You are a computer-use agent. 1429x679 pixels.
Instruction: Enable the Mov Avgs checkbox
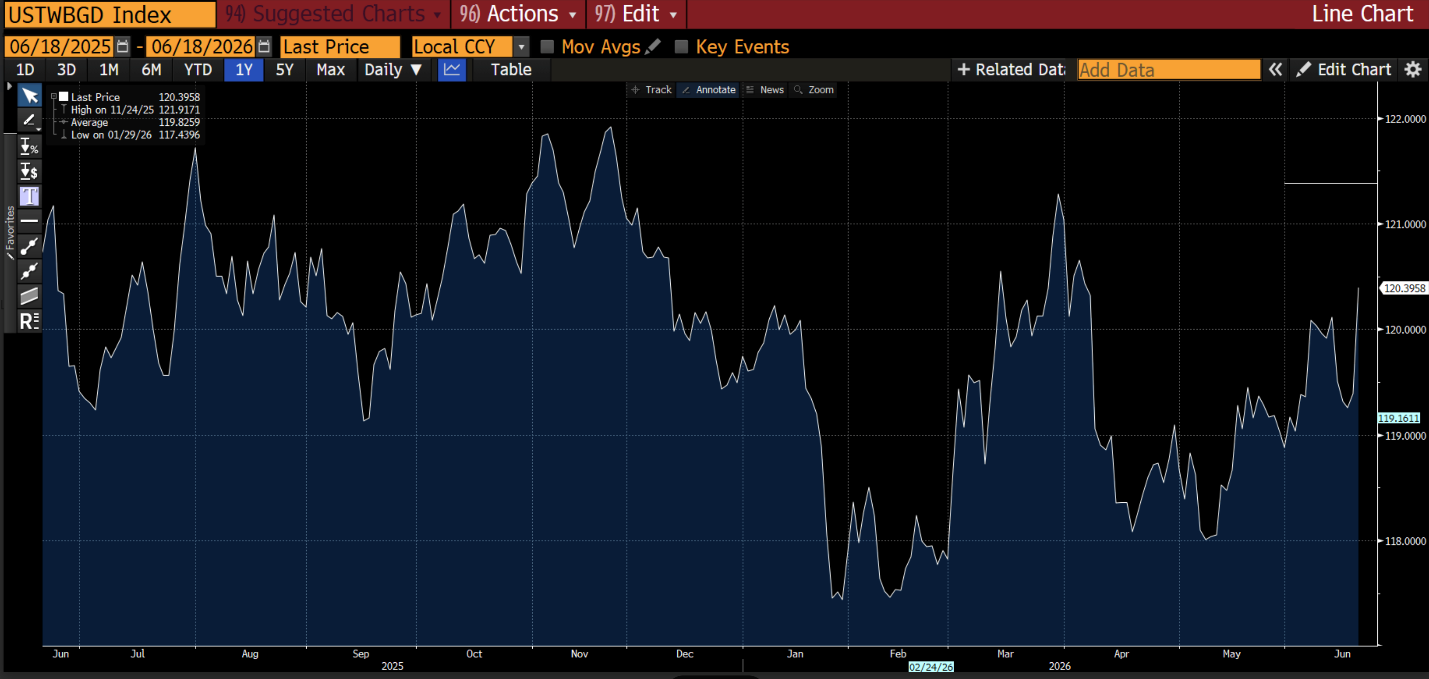(547, 47)
